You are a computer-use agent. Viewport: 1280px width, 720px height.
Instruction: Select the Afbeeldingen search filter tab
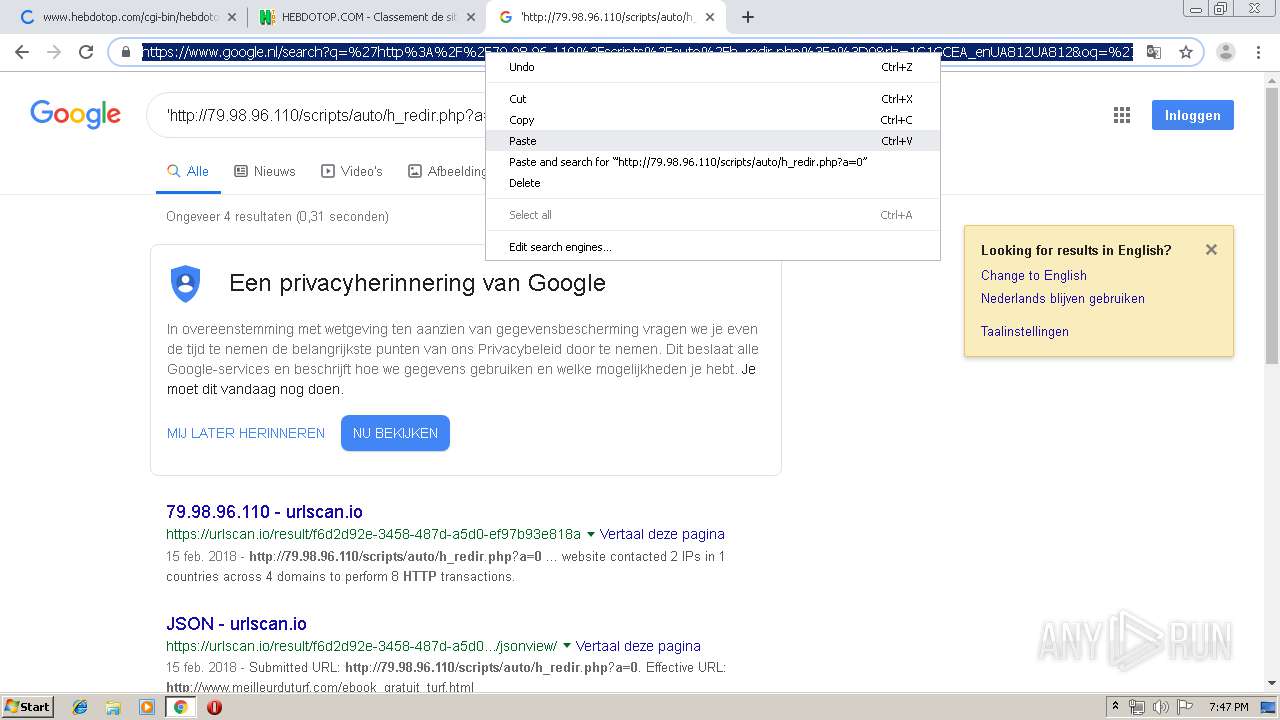(x=447, y=172)
